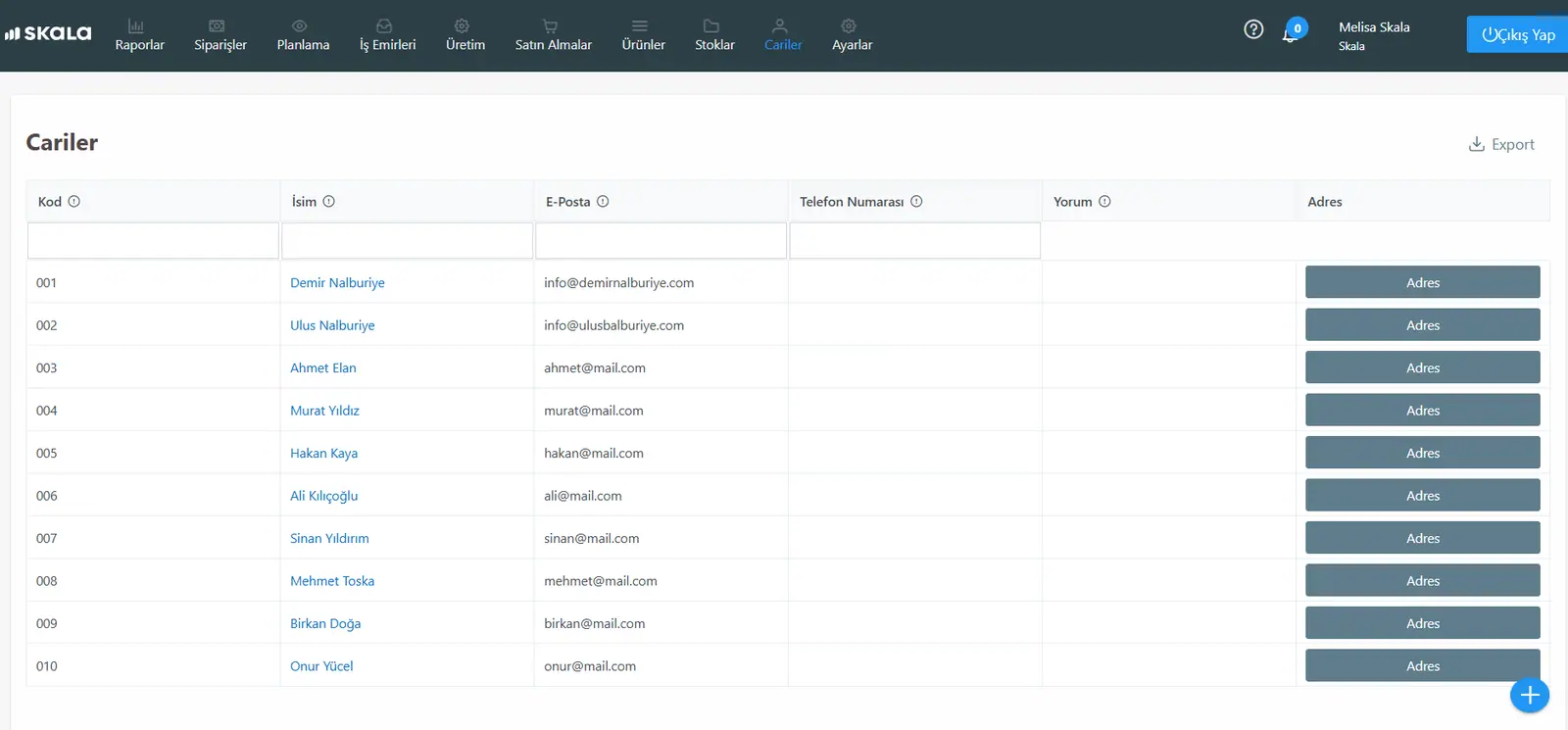Select the Cariler menu item
1568x730 pixels.
[x=782, y=35]
